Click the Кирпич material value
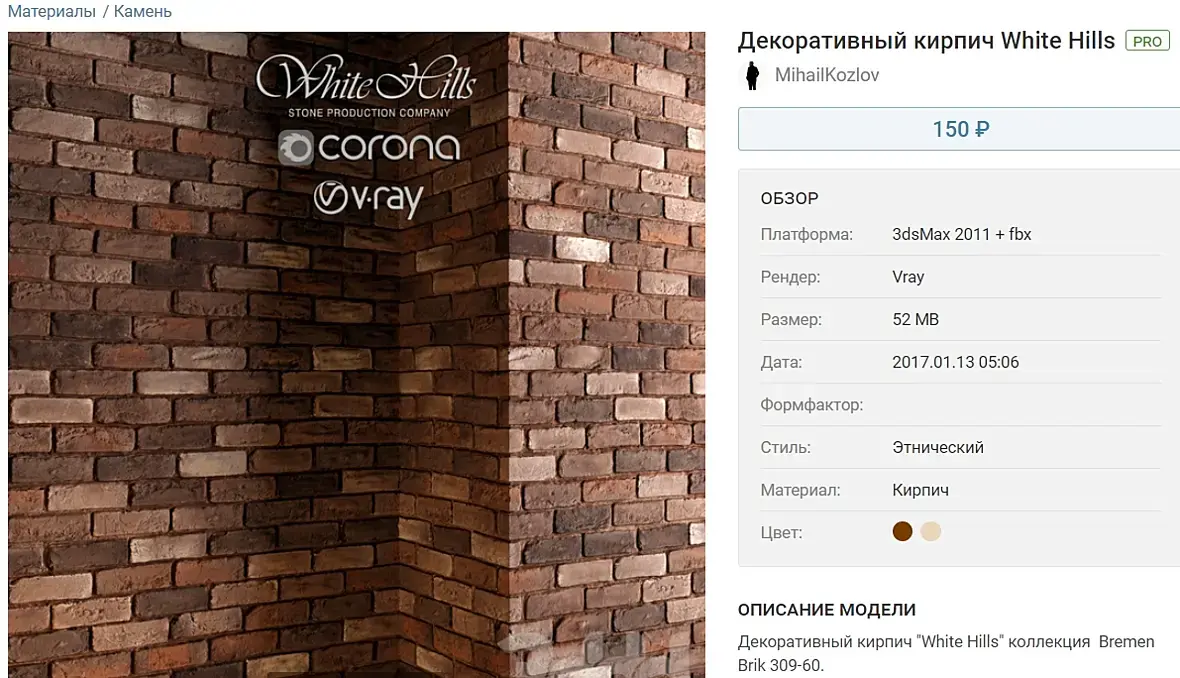The width and height of the screenshot is (1180, 678). (x=920, y=491)
